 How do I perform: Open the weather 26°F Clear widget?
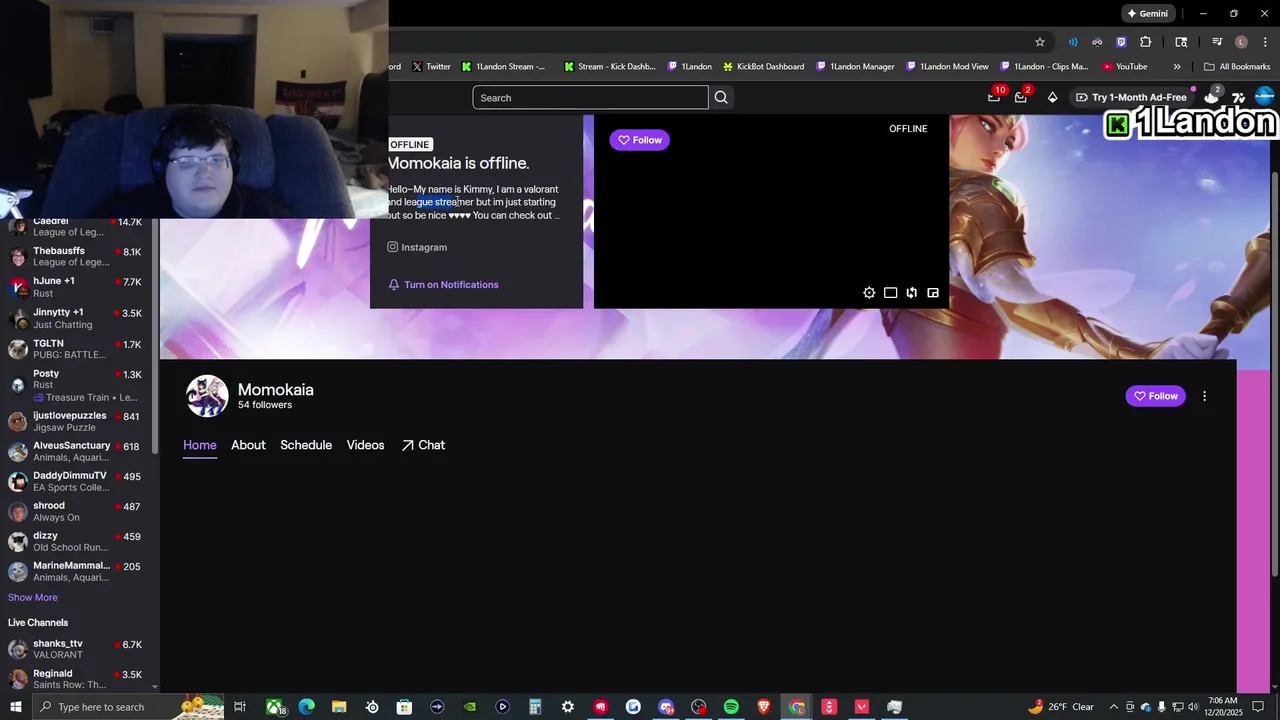pos(1060,707)
